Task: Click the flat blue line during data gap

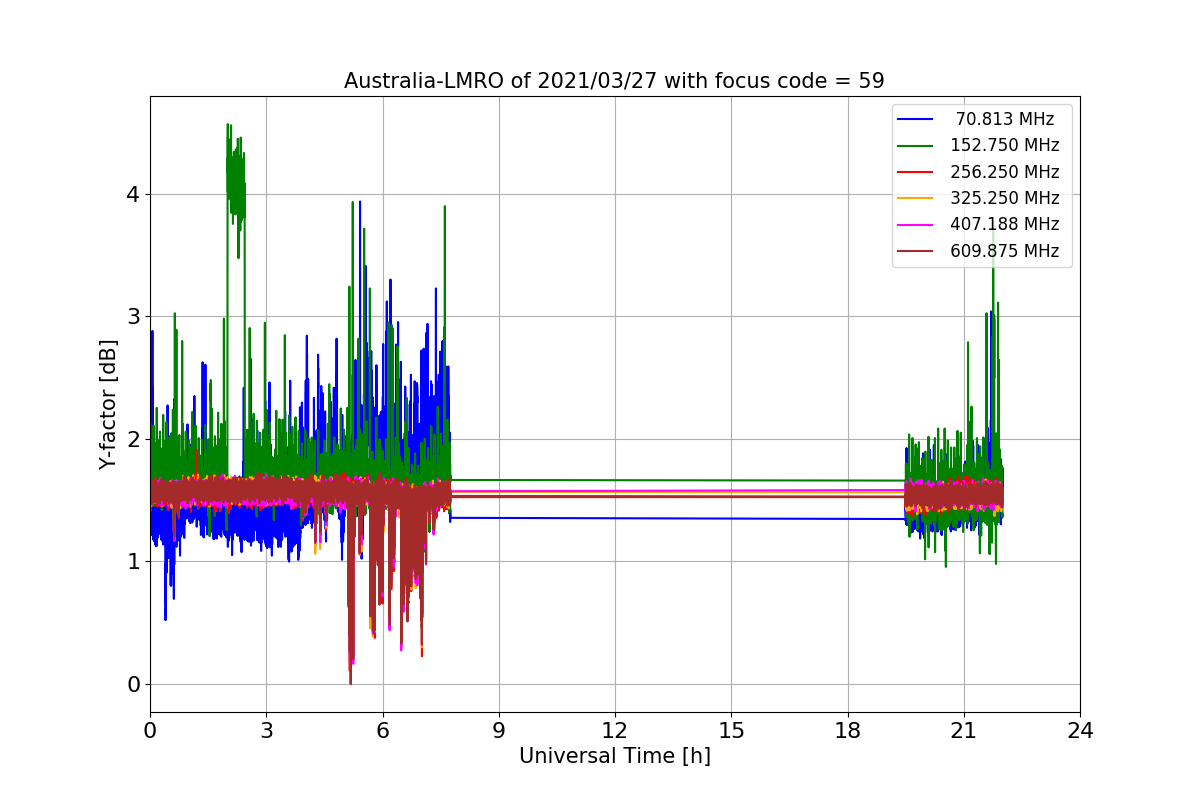Action: (x=678, y=518)
